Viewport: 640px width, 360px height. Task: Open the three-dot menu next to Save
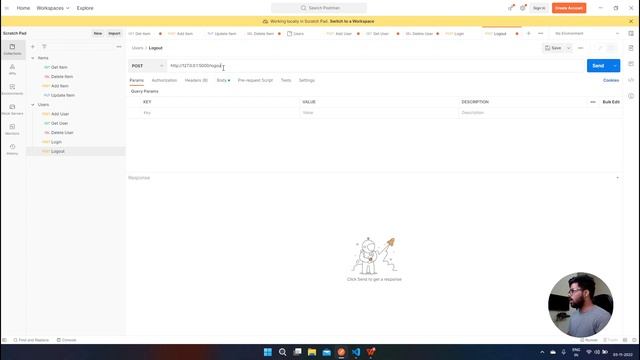click(581, 48)
